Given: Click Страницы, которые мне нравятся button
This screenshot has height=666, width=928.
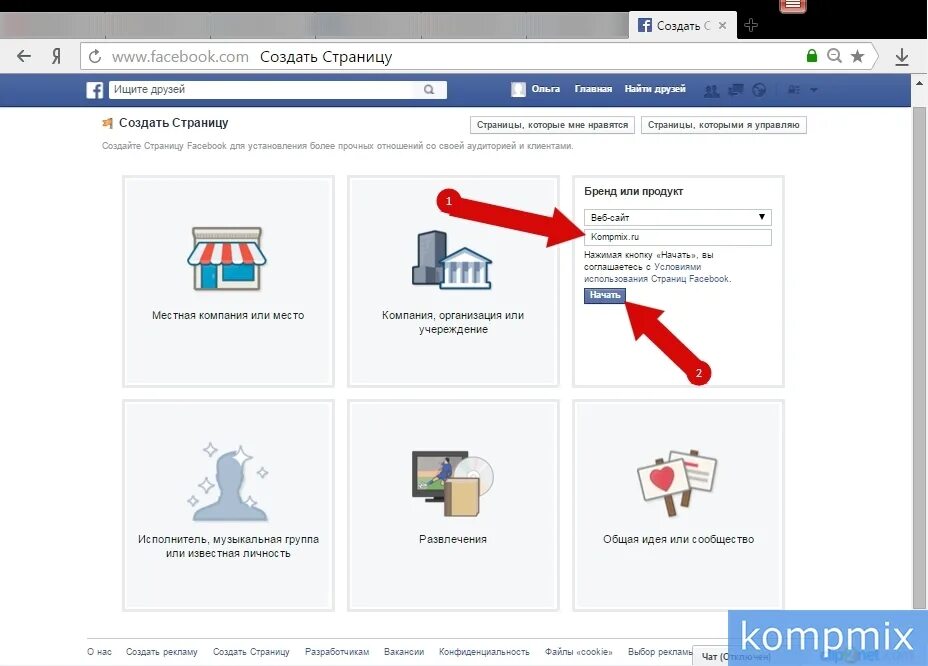Looking at the screenshot, I should coord(552,125).
